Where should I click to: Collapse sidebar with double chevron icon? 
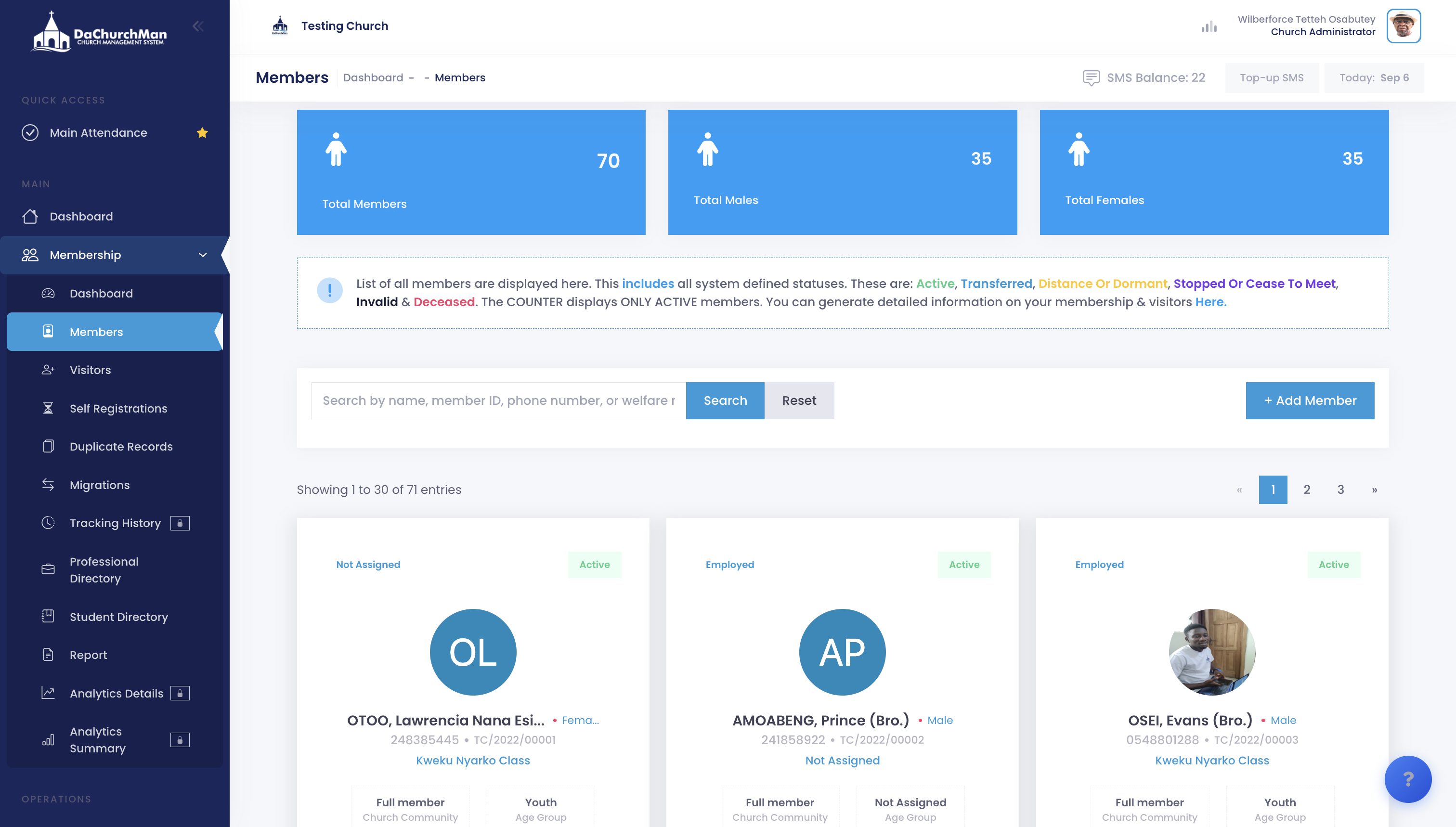198,26
